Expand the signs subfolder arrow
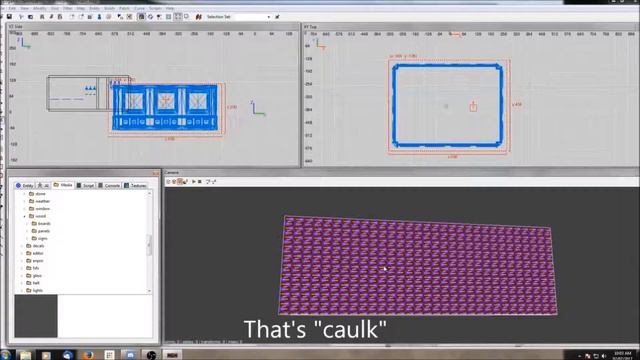This screenshot has width=640, height=360. pos(28,238)
